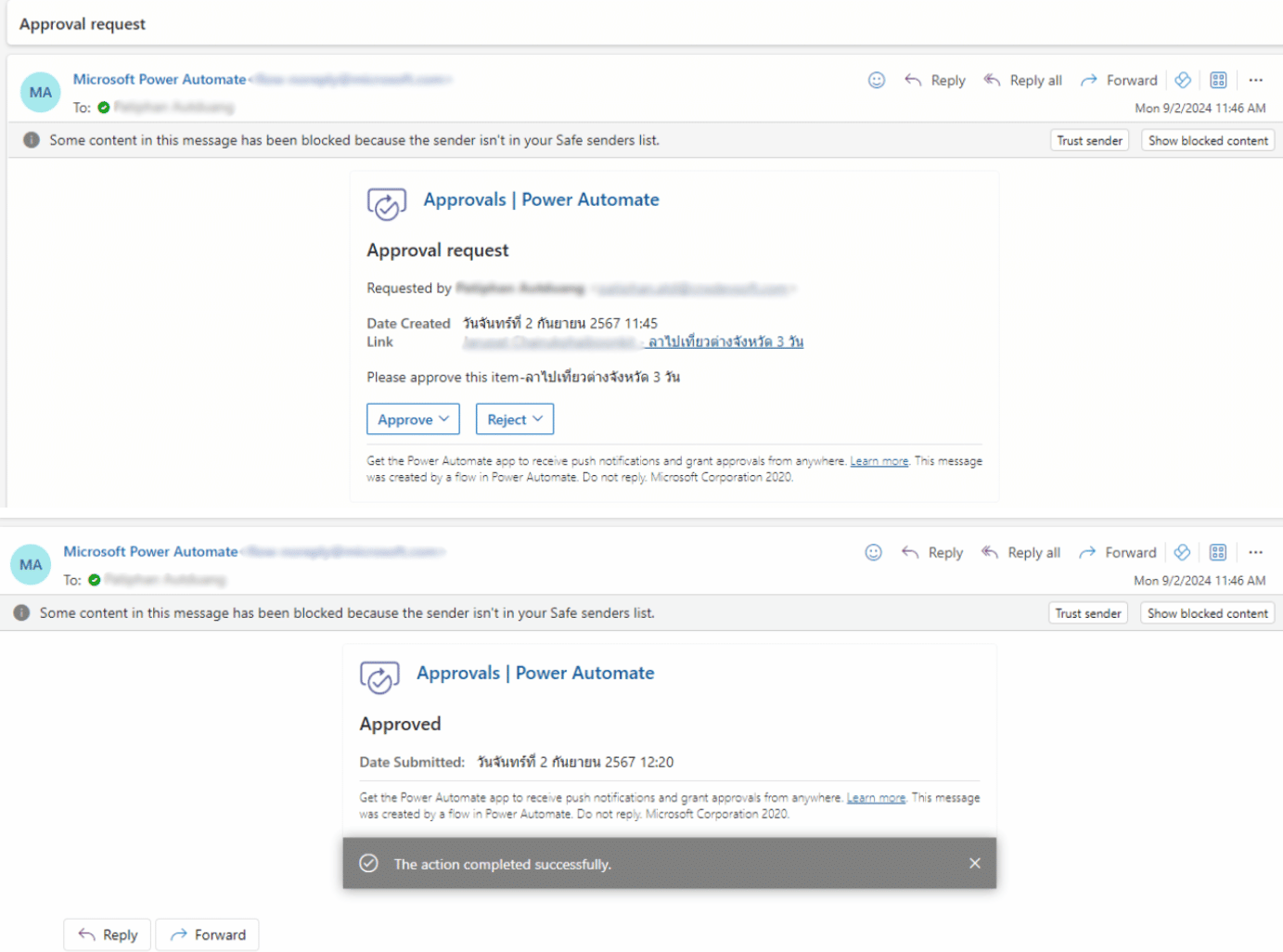1283x952 pixels.
Task: Click the MA sender avatar of the first email
Action: click(x=41, y=92)
